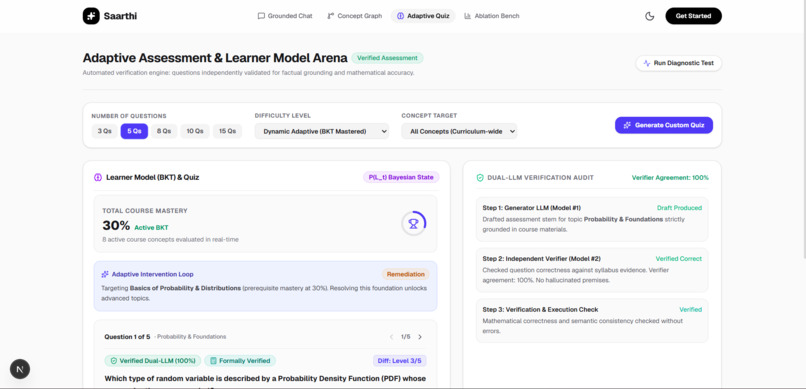Open the Ablation Bench tab
Image resolution: width=806 pixels, height=389 pixels.
[x=491, y=16]
